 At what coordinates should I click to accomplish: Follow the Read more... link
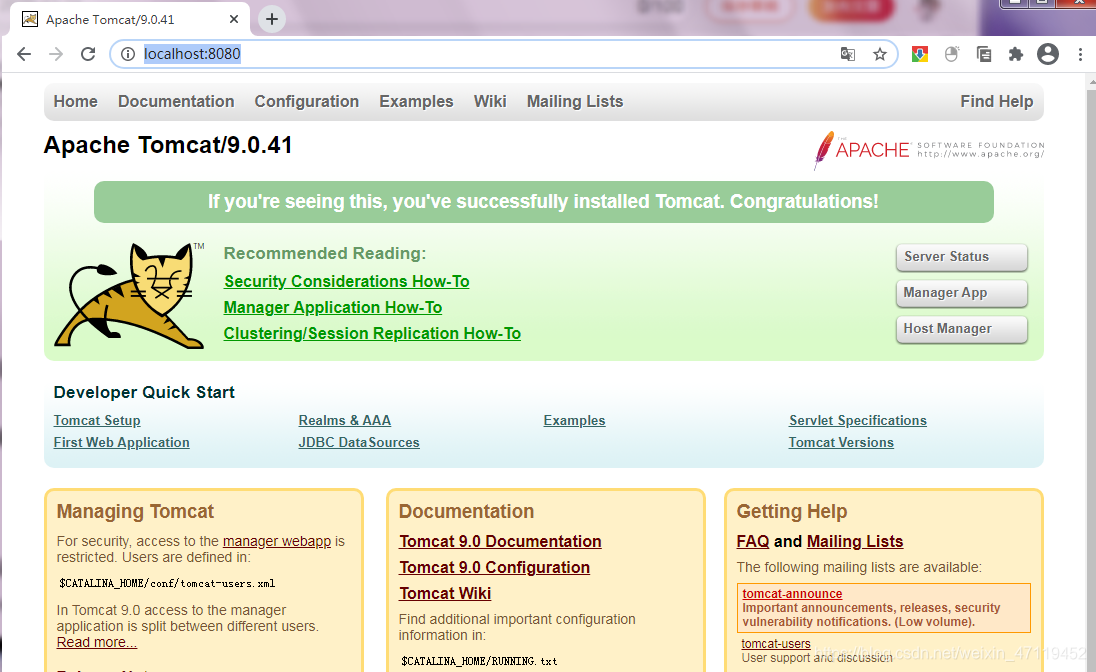[x=96, y=642]
